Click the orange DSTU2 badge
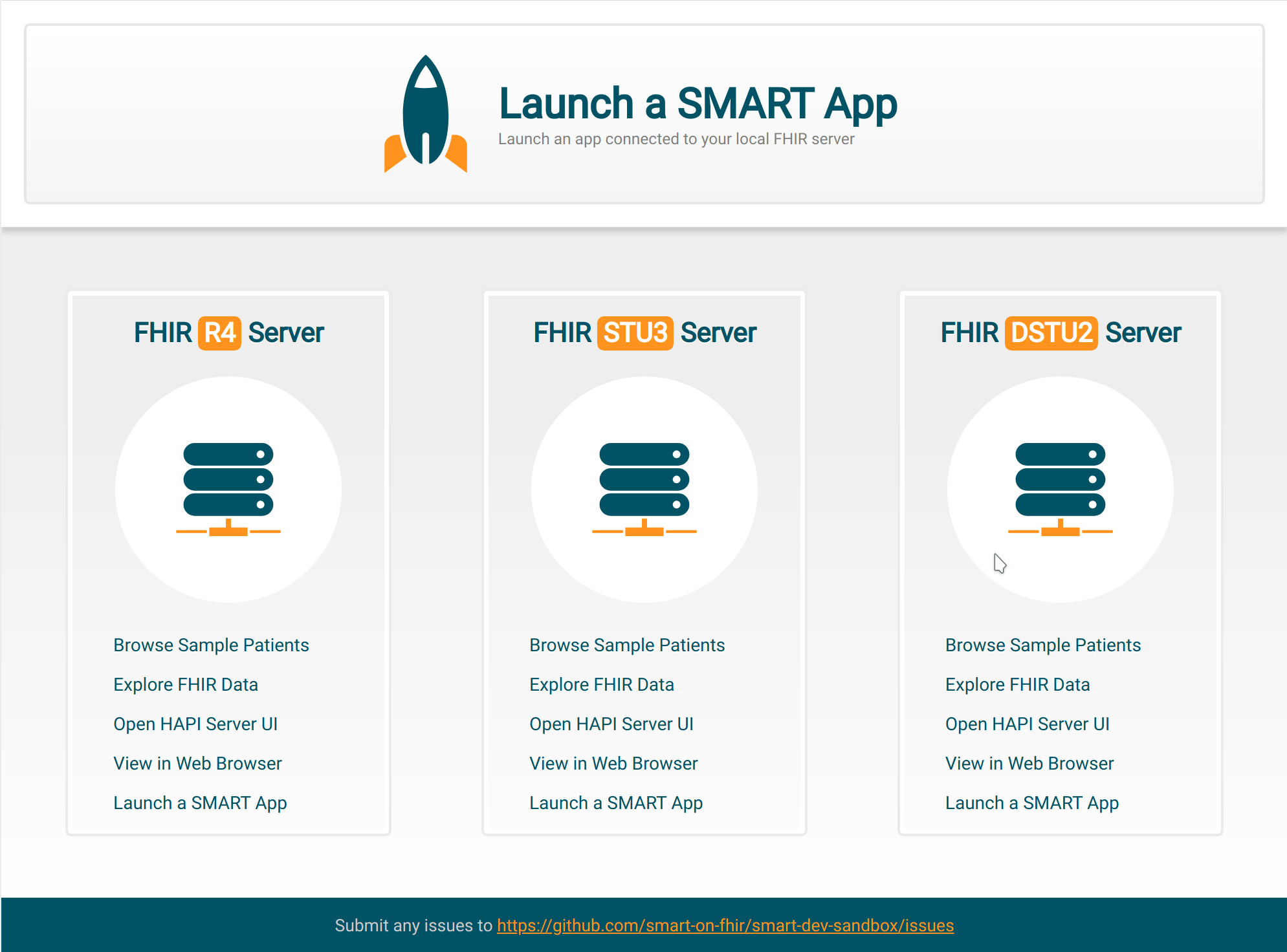Screen dimensions: 1287x952 click(x=1051, y=333)
